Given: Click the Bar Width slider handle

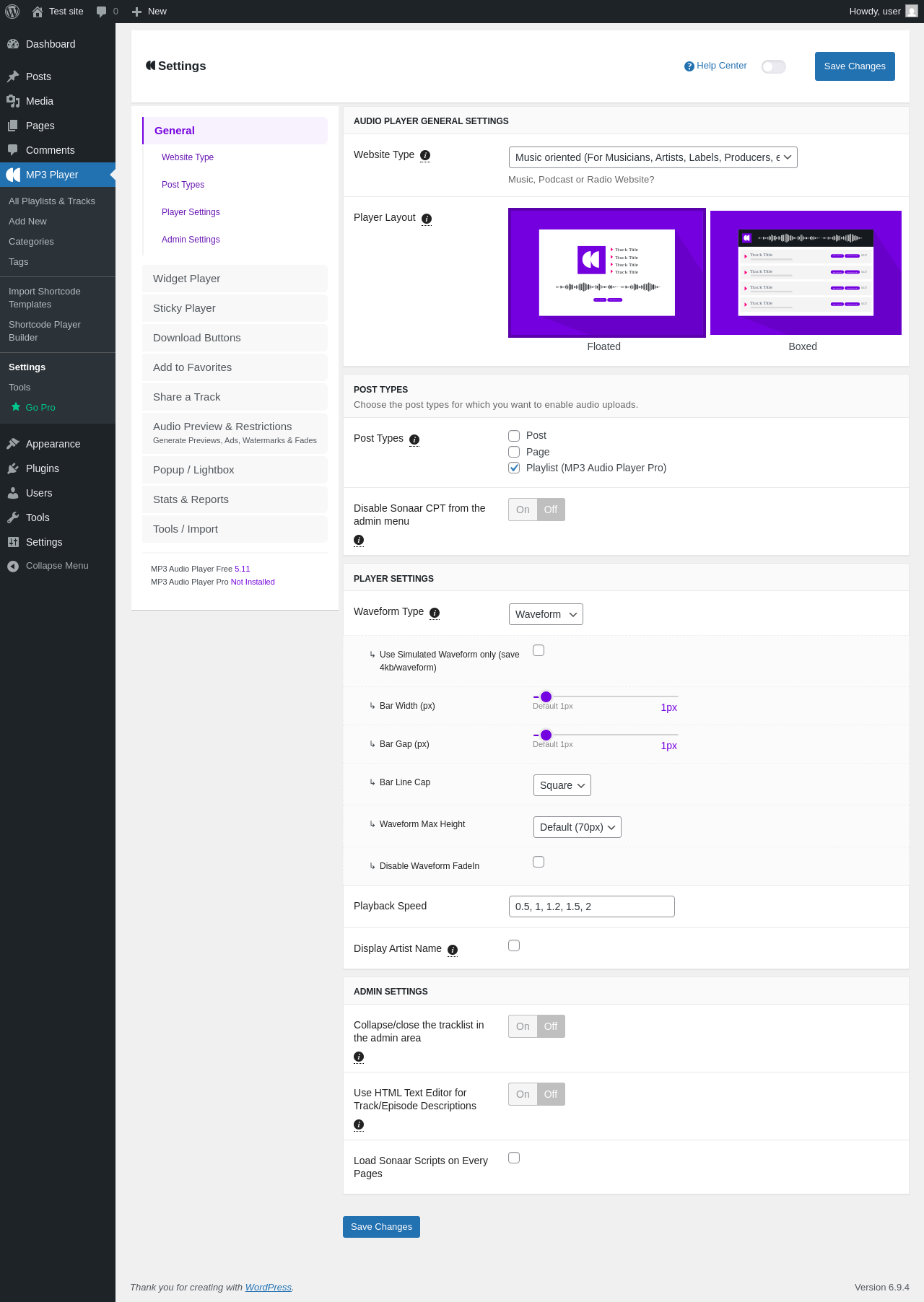Looking at the screenshot, I should tap(546, 696).
